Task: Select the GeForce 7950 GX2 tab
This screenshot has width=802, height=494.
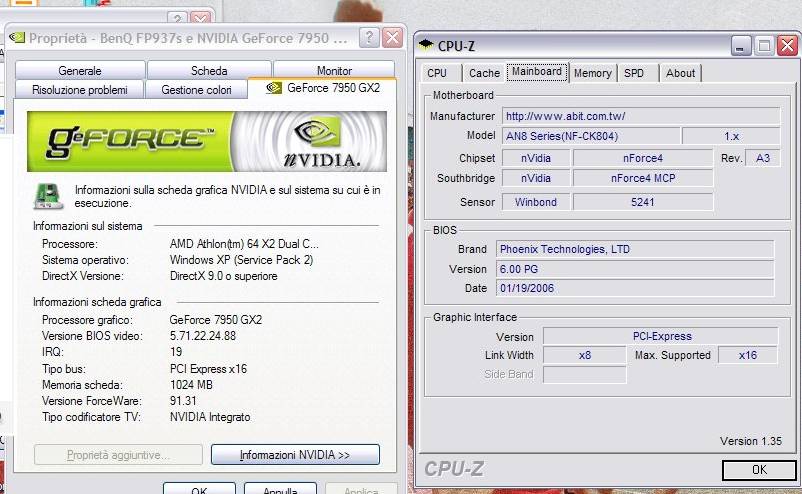Action: pos(322,88)
